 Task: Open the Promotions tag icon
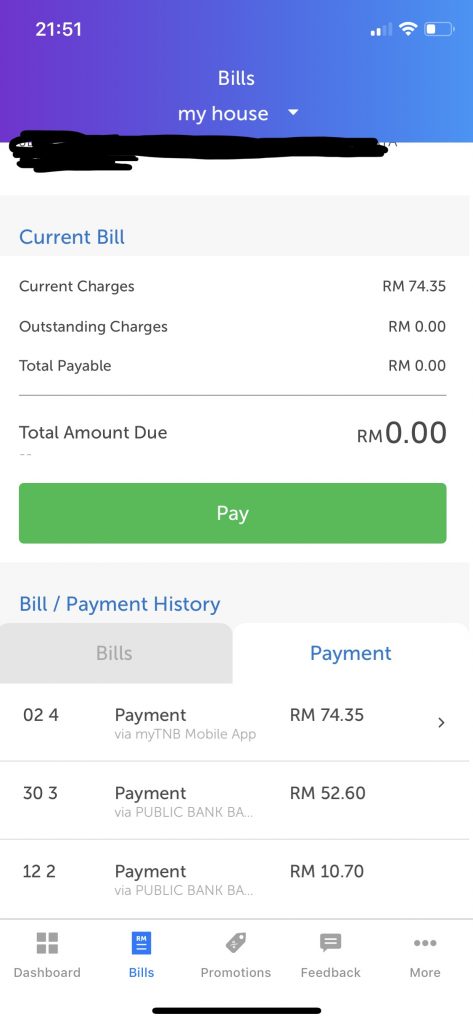pyautogui.click(x=236, y=943)
